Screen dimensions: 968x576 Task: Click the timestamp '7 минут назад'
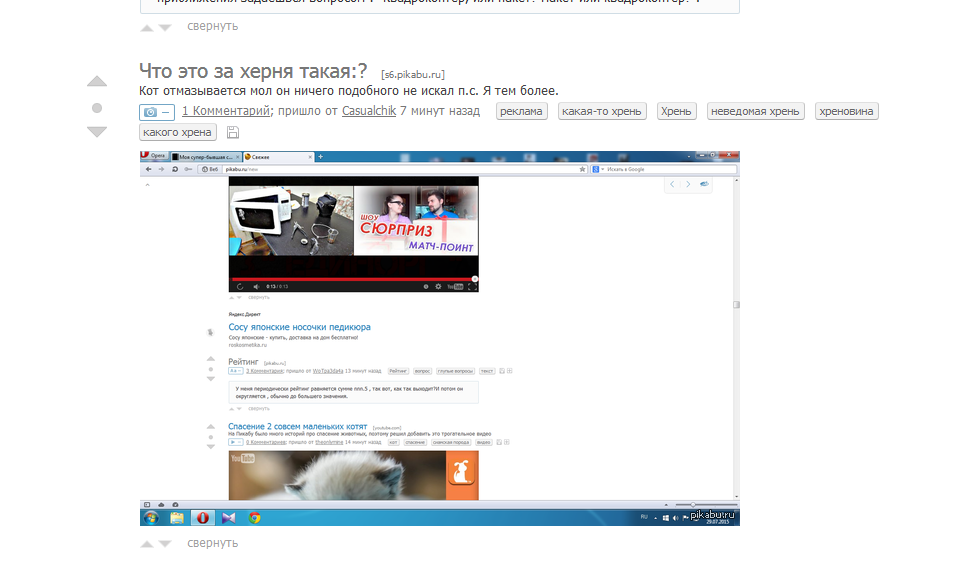440,111
